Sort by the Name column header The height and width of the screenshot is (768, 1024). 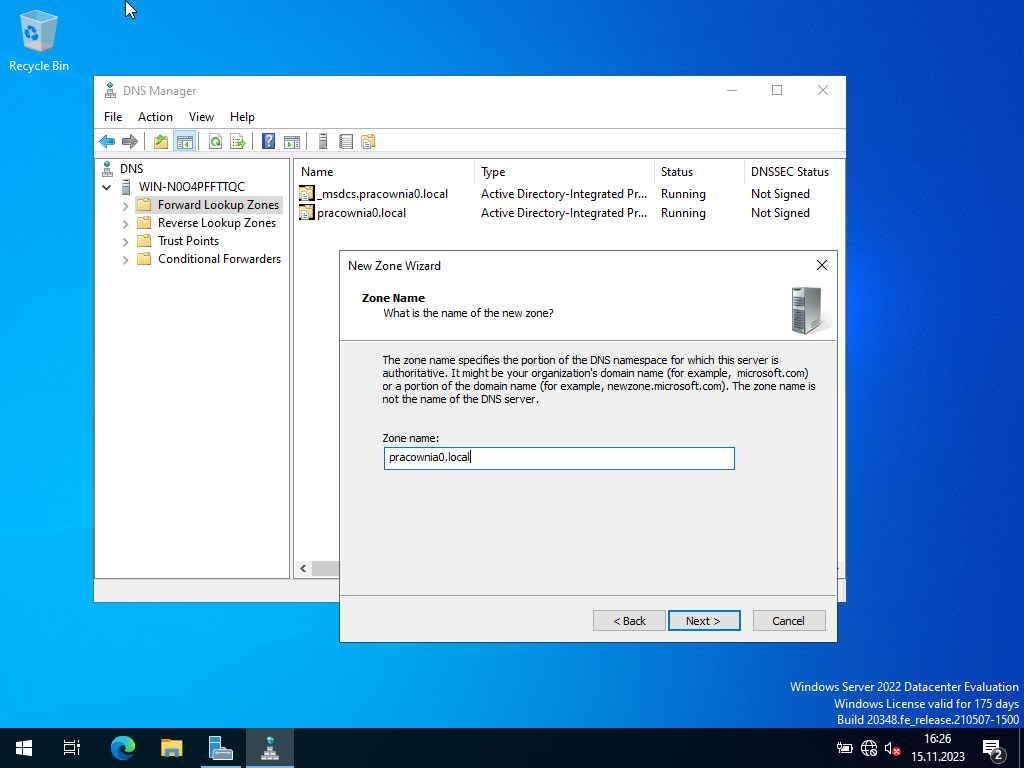tap(385, 172)
